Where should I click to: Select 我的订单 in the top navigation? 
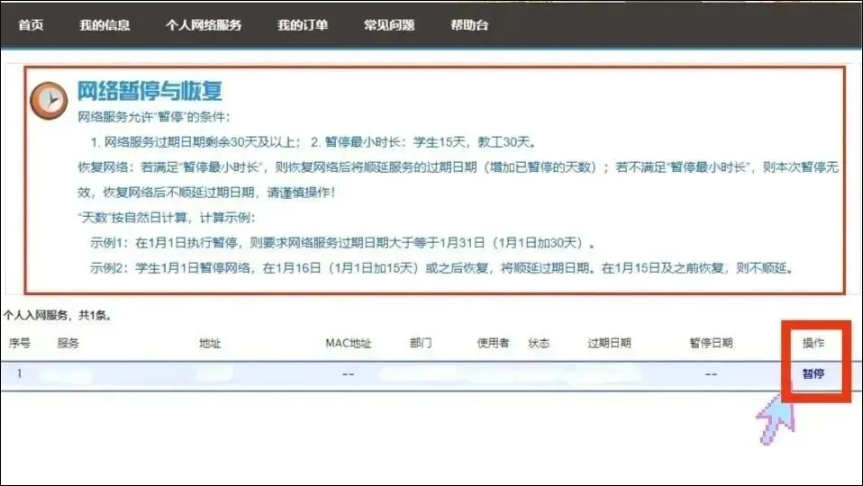click(302, 25)
